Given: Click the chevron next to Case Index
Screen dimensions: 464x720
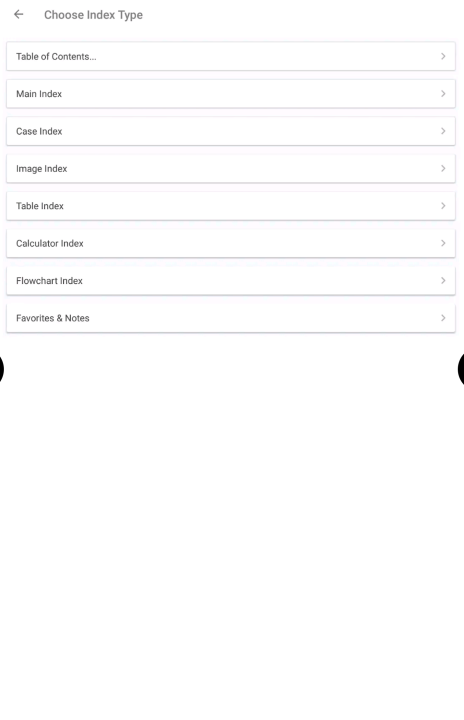Looking at the screenshot, I should tap(443, 131).
